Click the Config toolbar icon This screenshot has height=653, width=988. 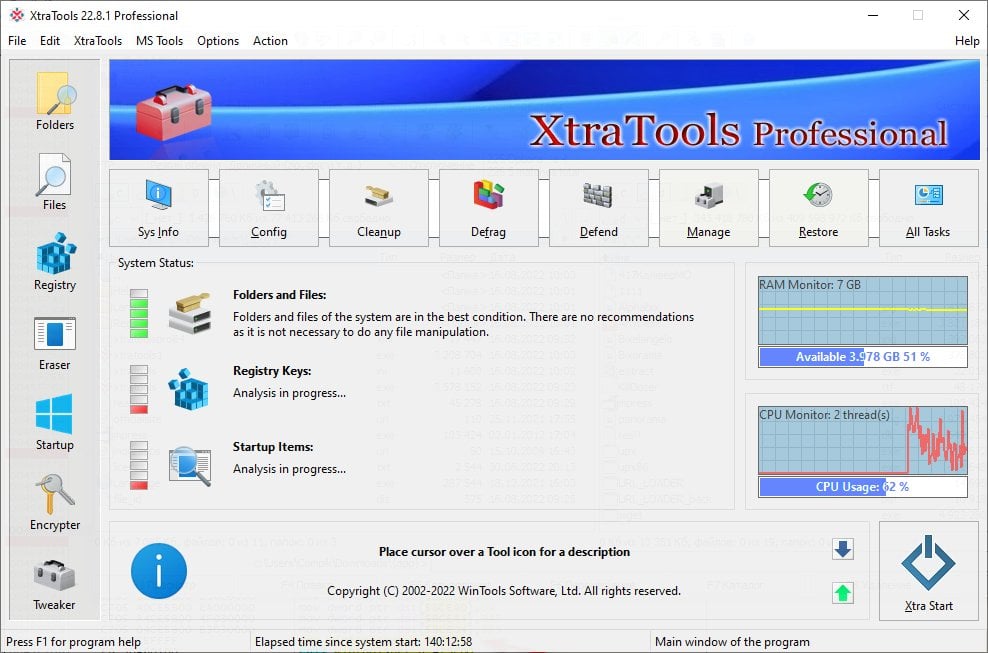(x=268, y=207)
